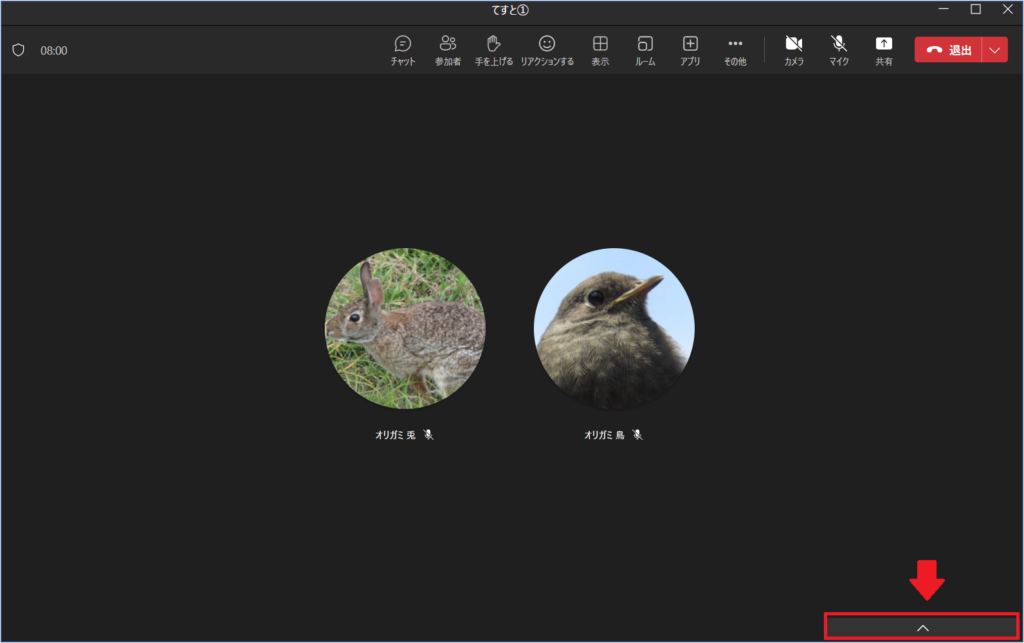This screenshot has height=643, width=1024.
Task: Unmute the マイク microphone
Action: pyautogui.click(x=839, y=50)
